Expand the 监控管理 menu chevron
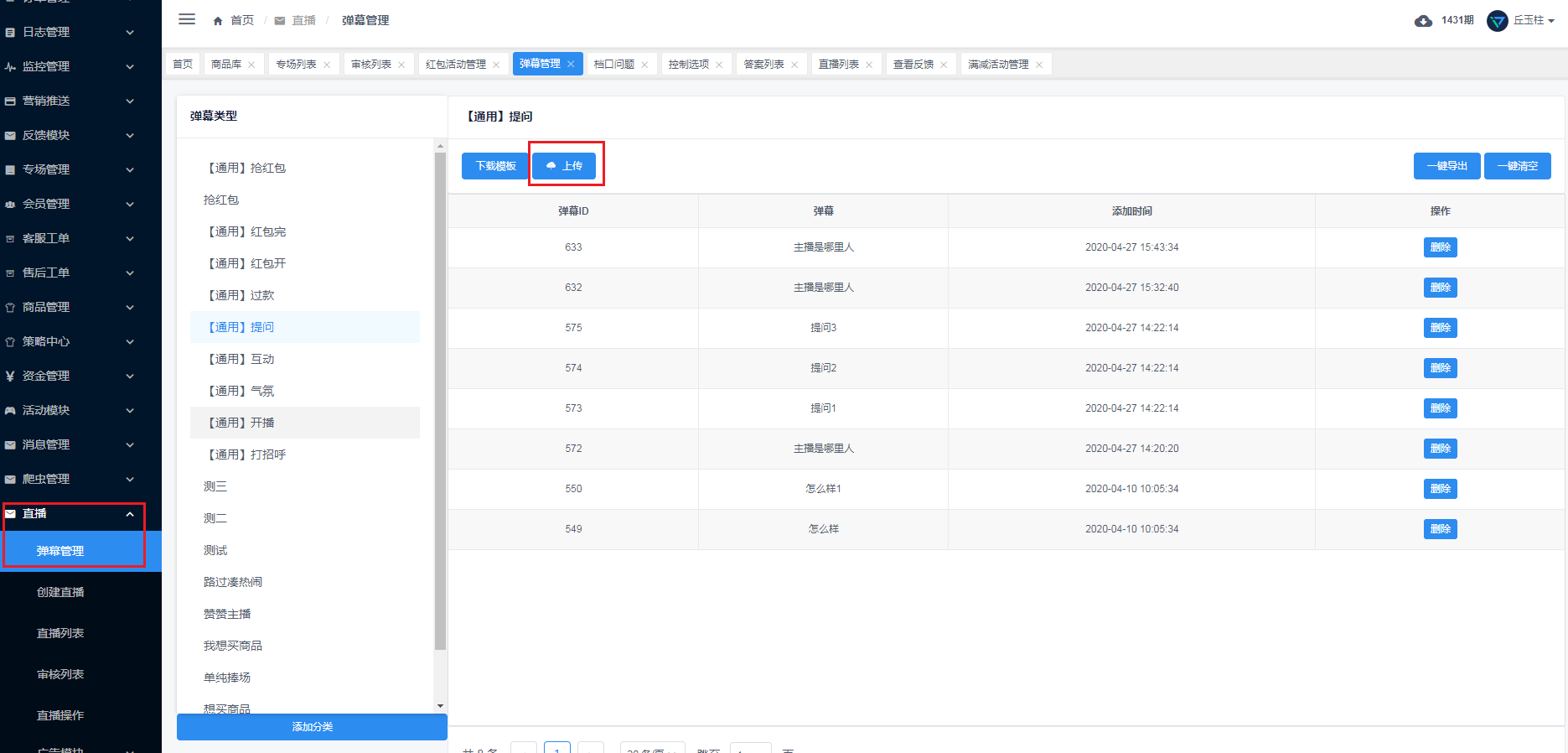The height and width of the screenshot is (753, 1568). [130, 67]
